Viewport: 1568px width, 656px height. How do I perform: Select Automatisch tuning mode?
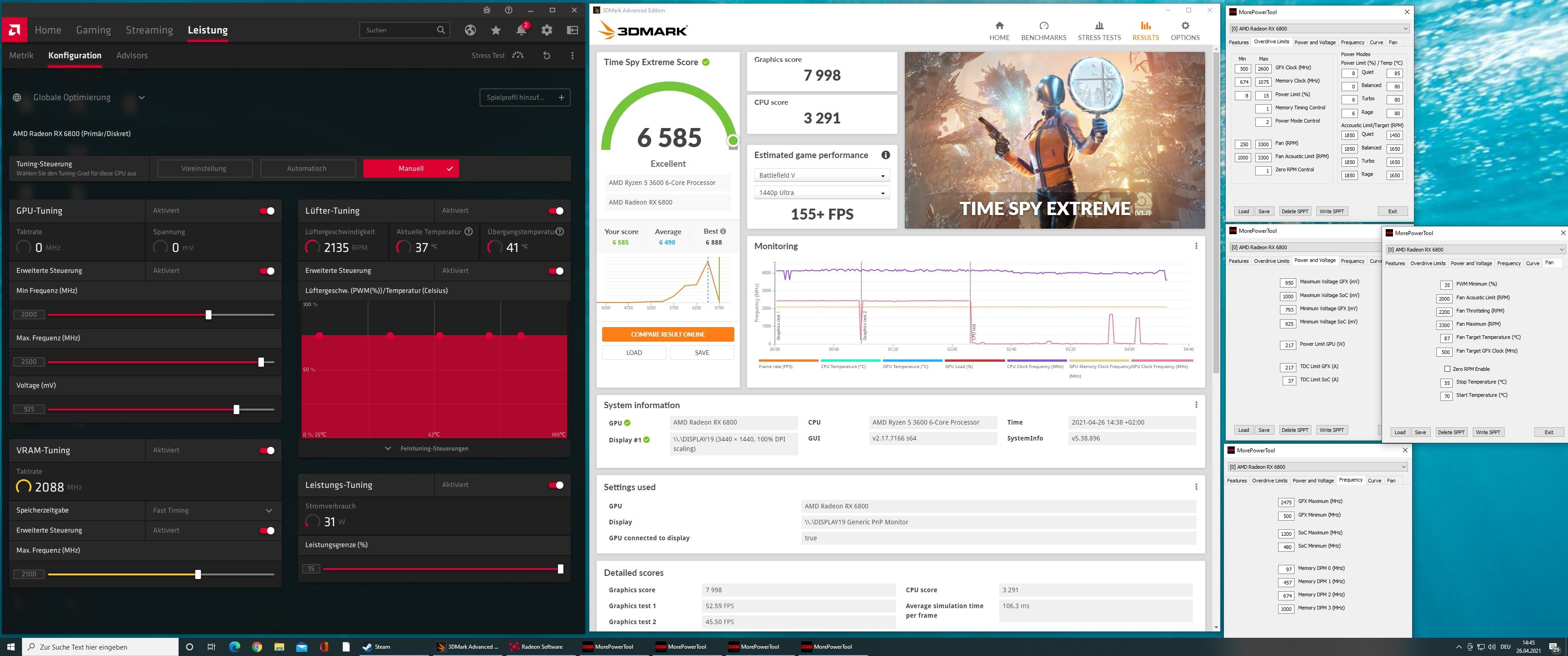pyautogui.click(x=307, y=169)
